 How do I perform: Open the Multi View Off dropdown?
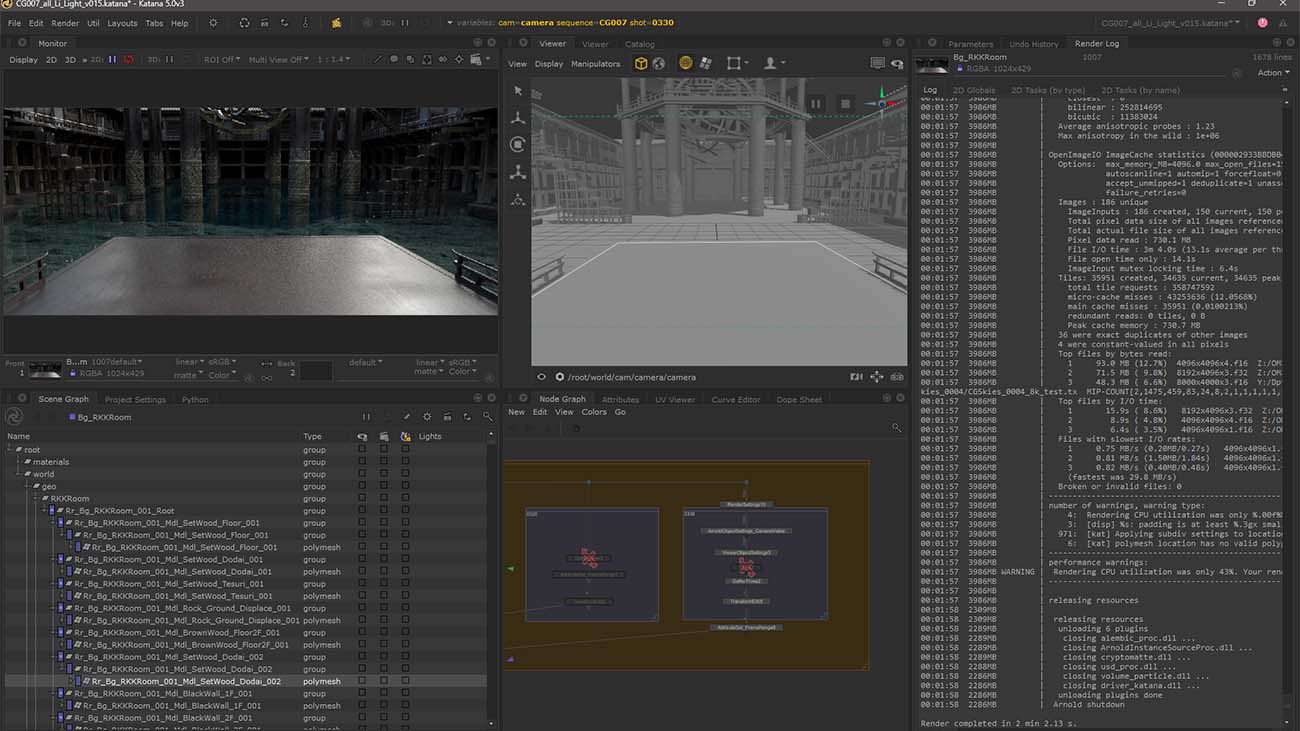(x=278, y=60)
